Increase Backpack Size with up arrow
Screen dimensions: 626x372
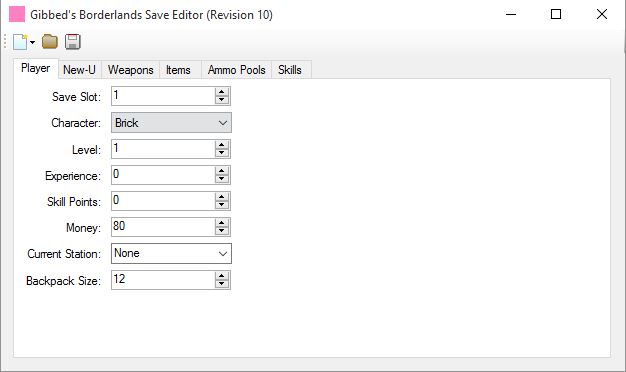pyautogui.click(x=222, y=276)
